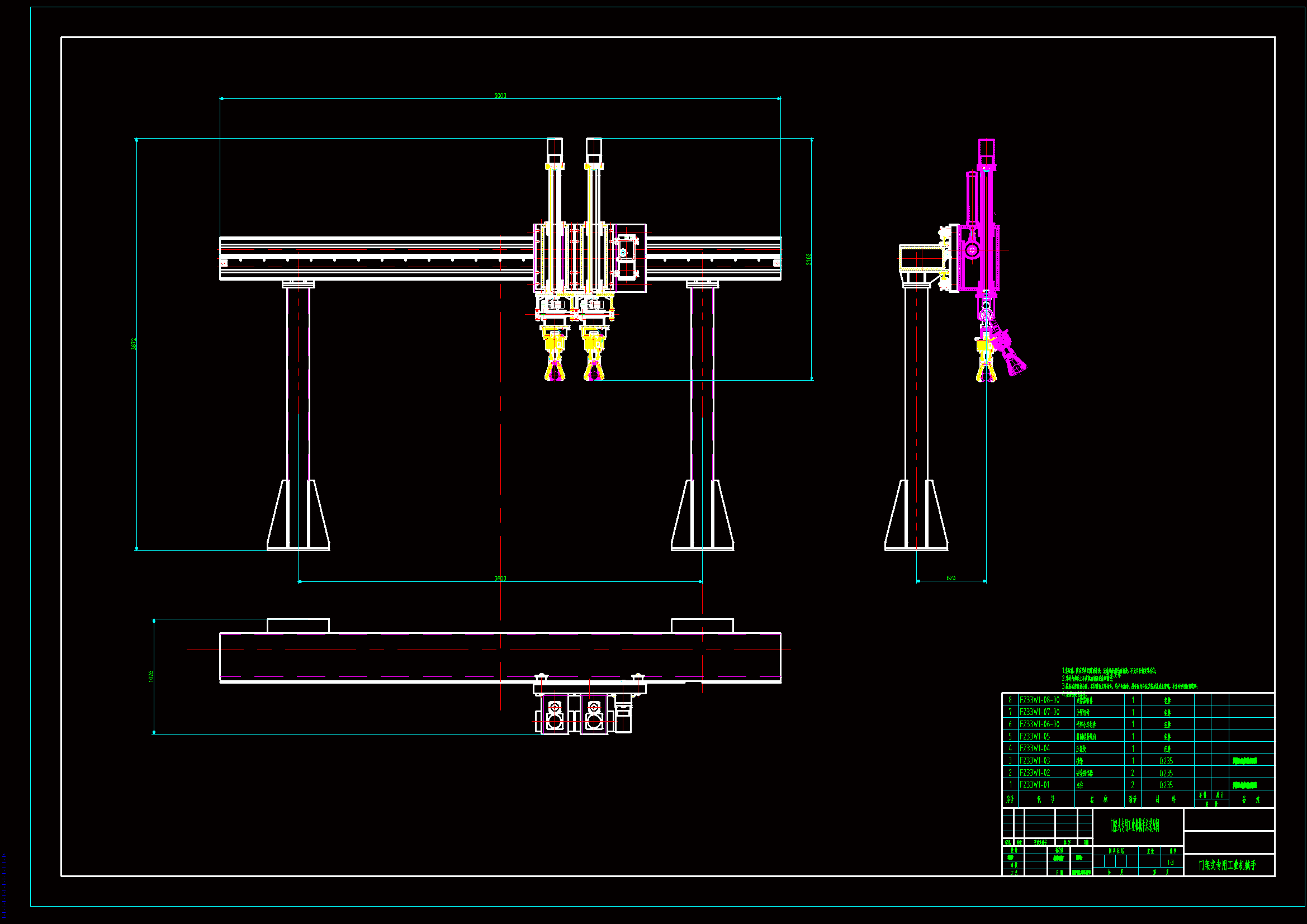Click the 1:3 scale value in title block
The width and height of the screenshot is (1307, 924).
point(1170,863)
